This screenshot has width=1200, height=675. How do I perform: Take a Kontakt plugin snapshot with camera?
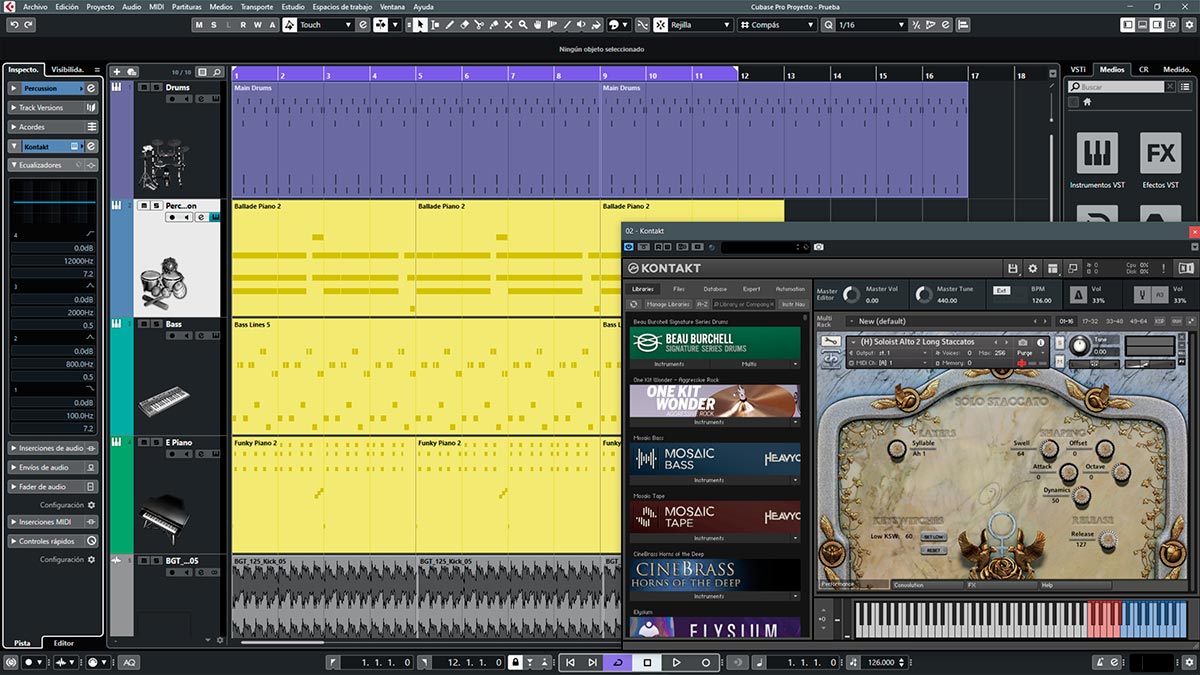(819, 247)
